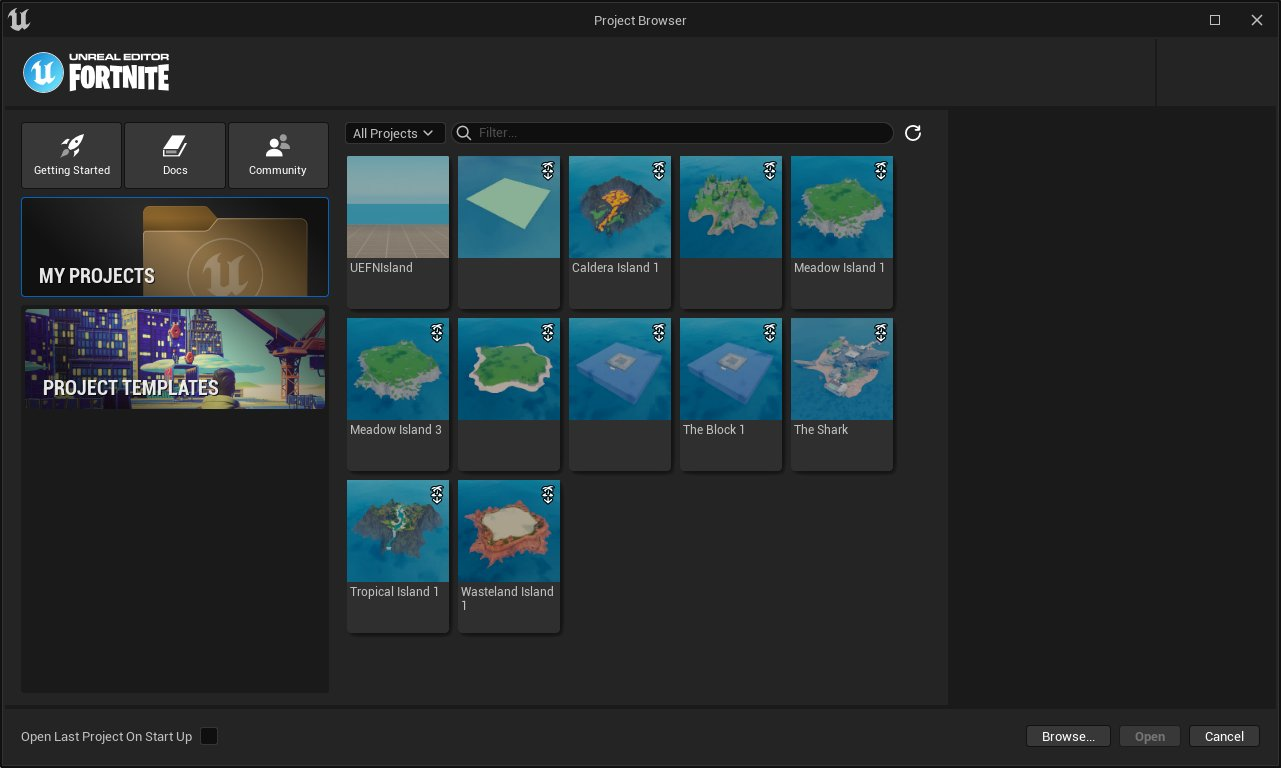The height and width of the screenshot is (768, 1281).
Task: Click download icon on Meadow Island 1
Action: pos(880,170)
